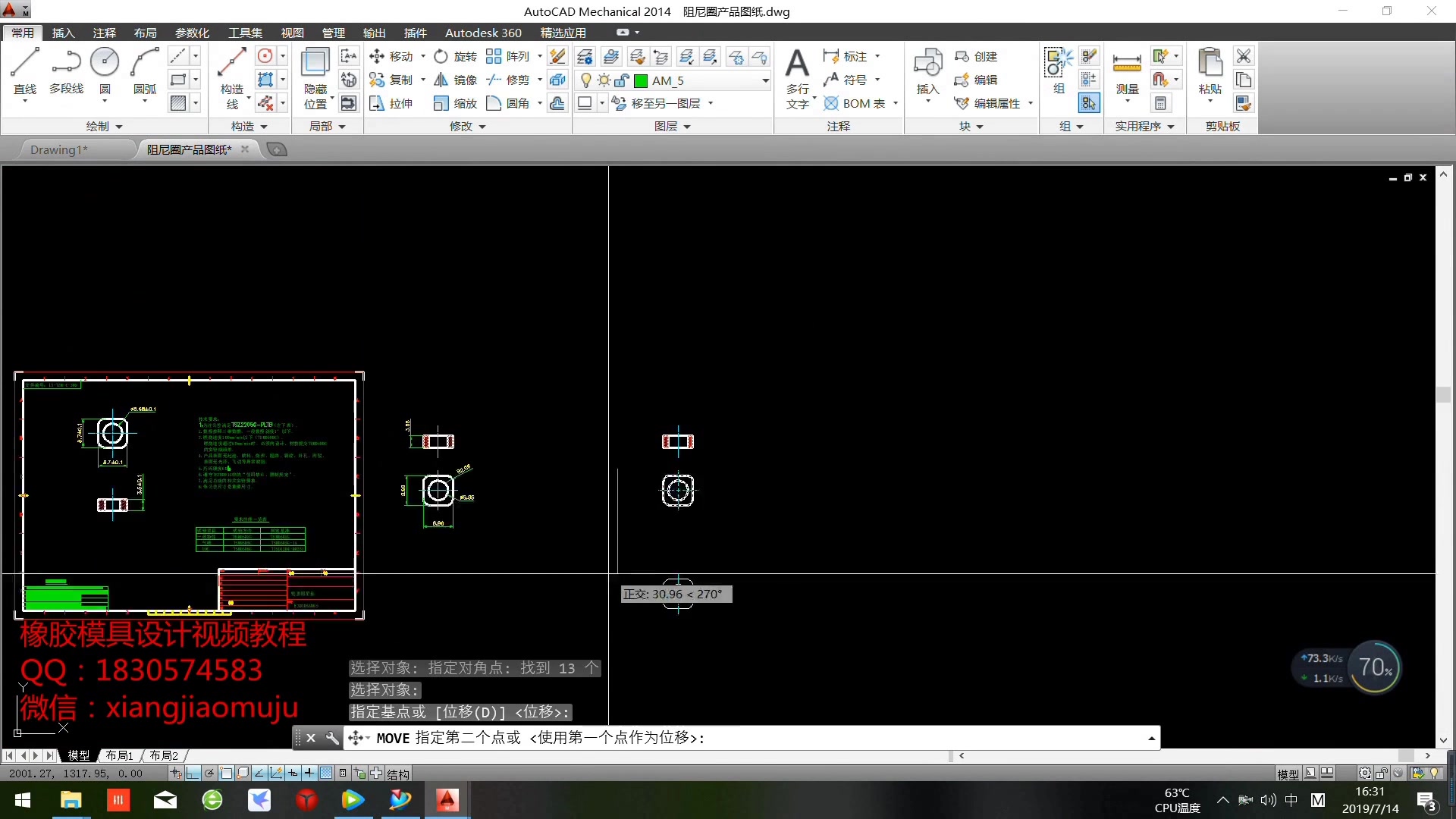Open 工具集 menu
Image resolution: width=1456 pixels, height=819 pixels.
[246, 32]
